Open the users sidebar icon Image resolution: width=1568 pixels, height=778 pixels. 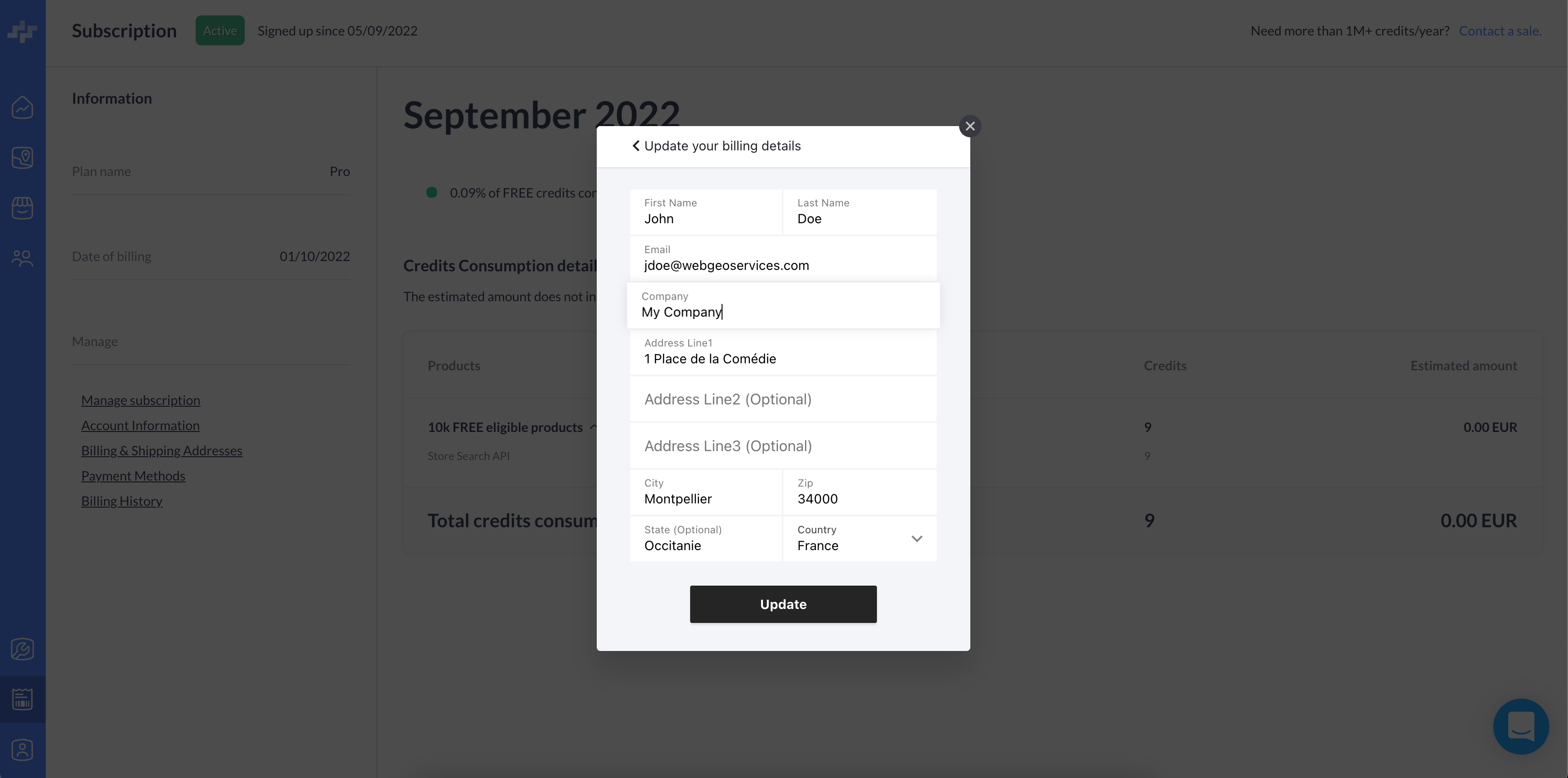[x=22, y=258]
